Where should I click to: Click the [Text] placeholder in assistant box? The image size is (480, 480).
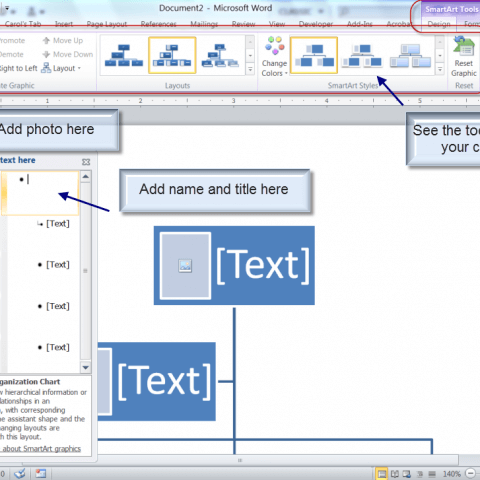(x=165, y=381)
